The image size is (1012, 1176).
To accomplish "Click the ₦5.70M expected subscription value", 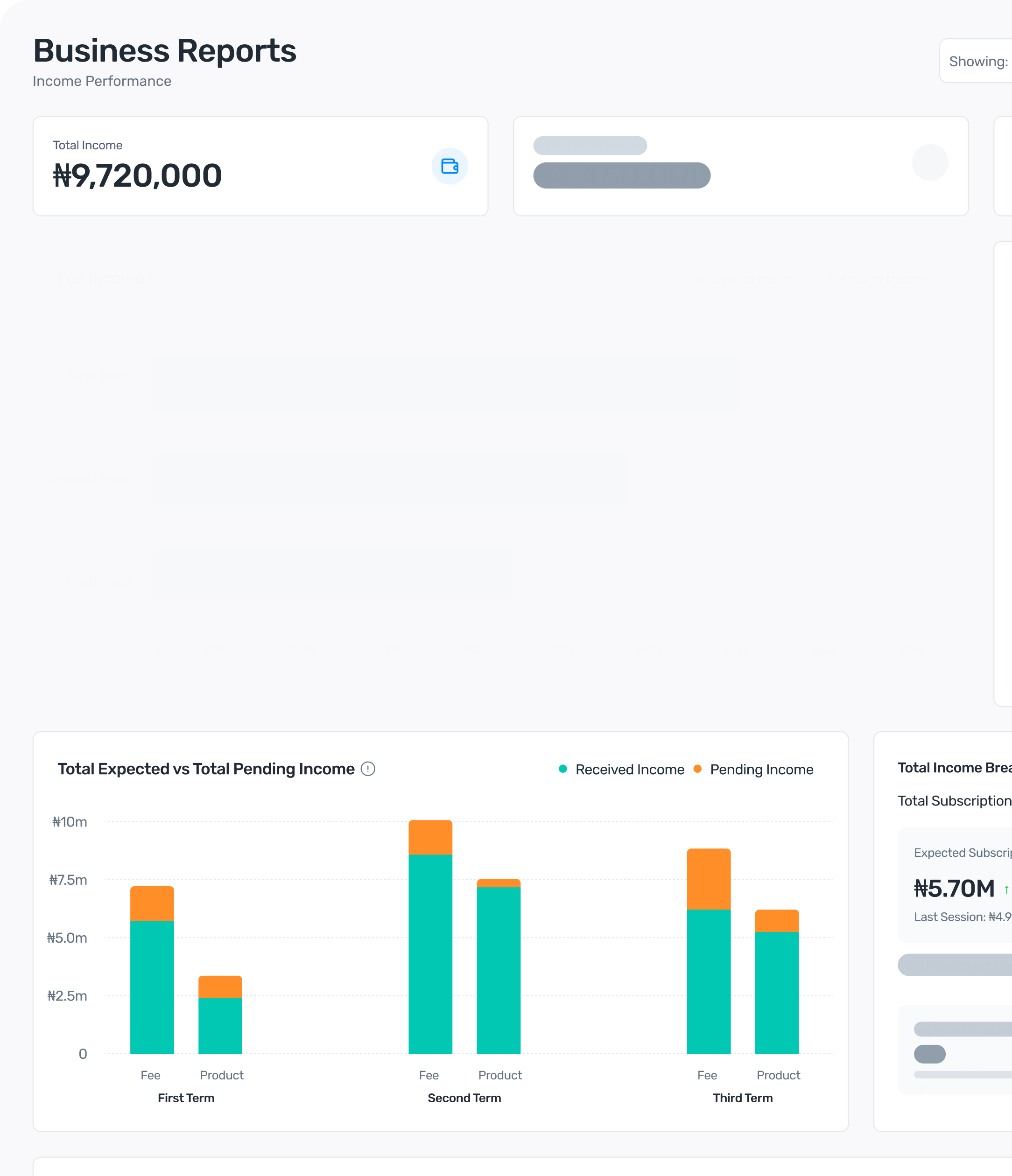I will (x=954, y=888).
